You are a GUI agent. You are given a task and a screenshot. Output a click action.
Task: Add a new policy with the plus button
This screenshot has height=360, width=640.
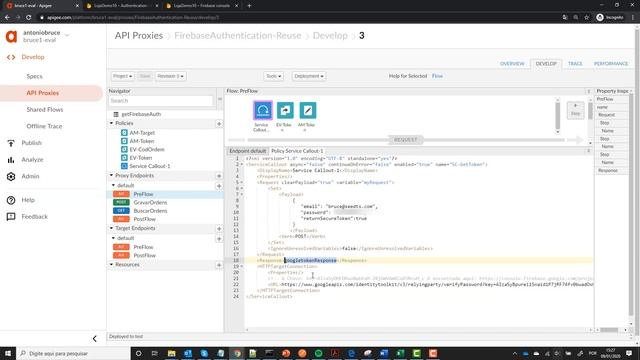219,123
